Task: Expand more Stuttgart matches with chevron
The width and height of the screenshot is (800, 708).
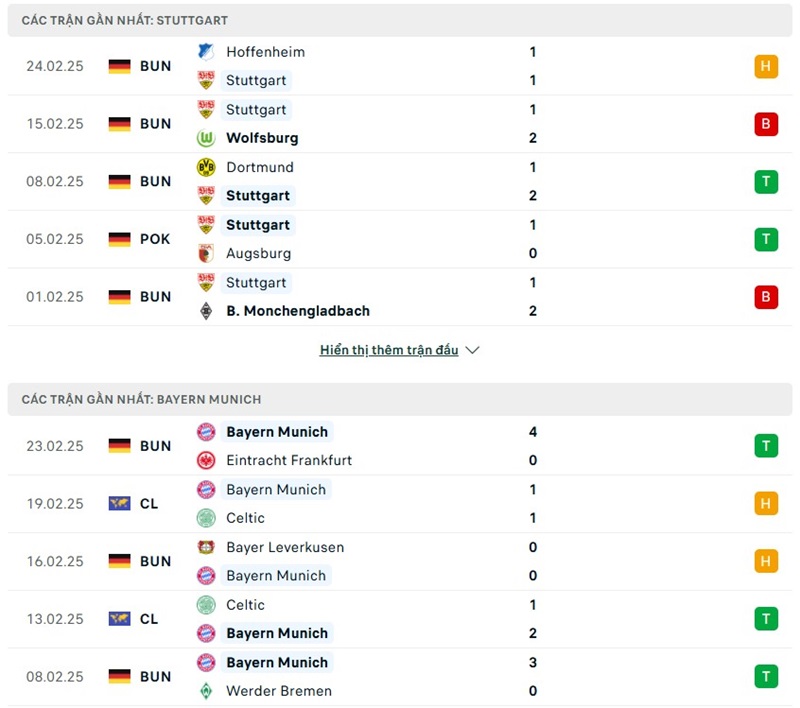Action: 473,350
